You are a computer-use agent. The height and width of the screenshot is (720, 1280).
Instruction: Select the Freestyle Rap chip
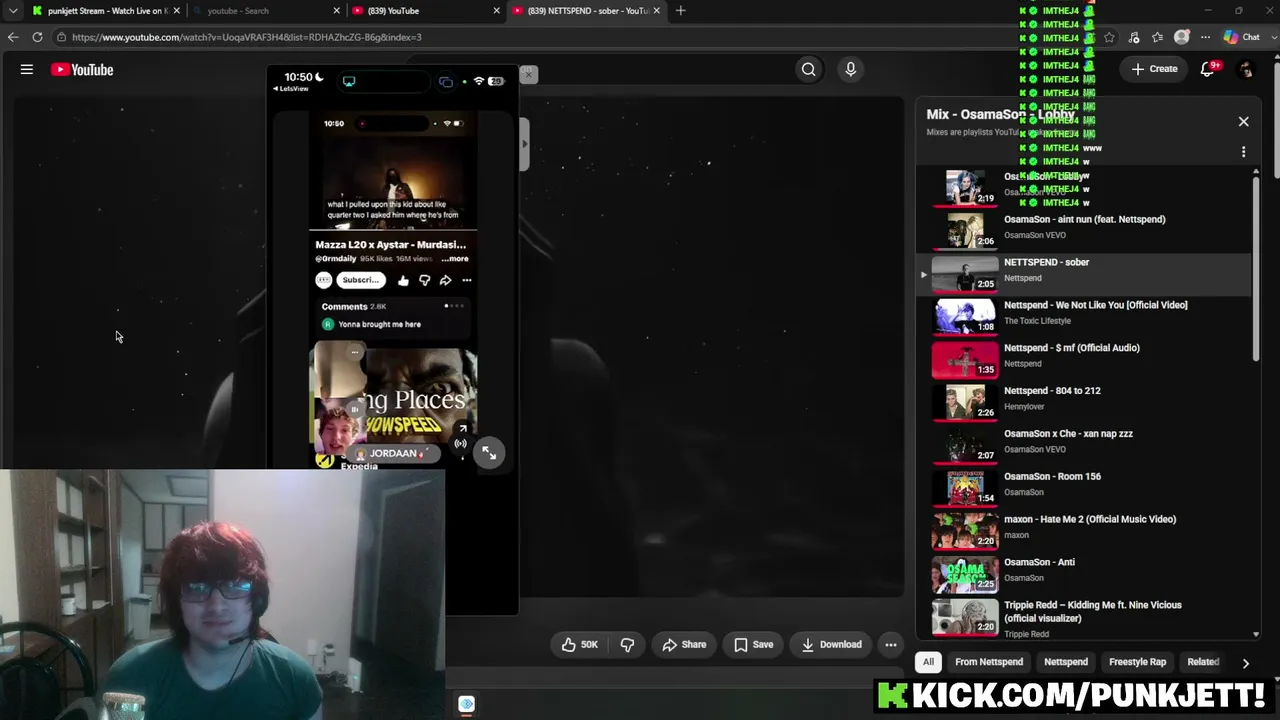point(1138,662)
